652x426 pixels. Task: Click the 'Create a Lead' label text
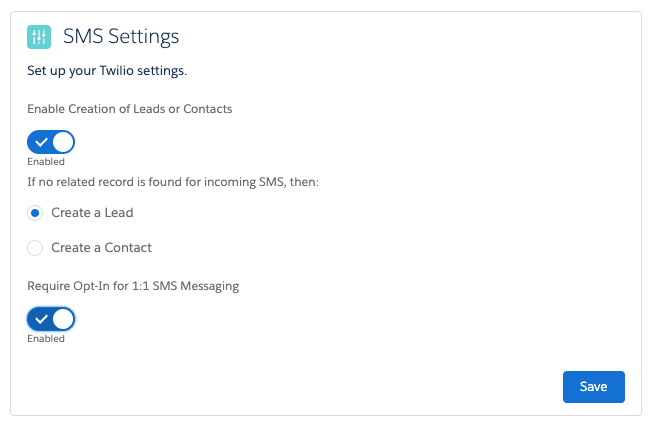click(92, 213)
